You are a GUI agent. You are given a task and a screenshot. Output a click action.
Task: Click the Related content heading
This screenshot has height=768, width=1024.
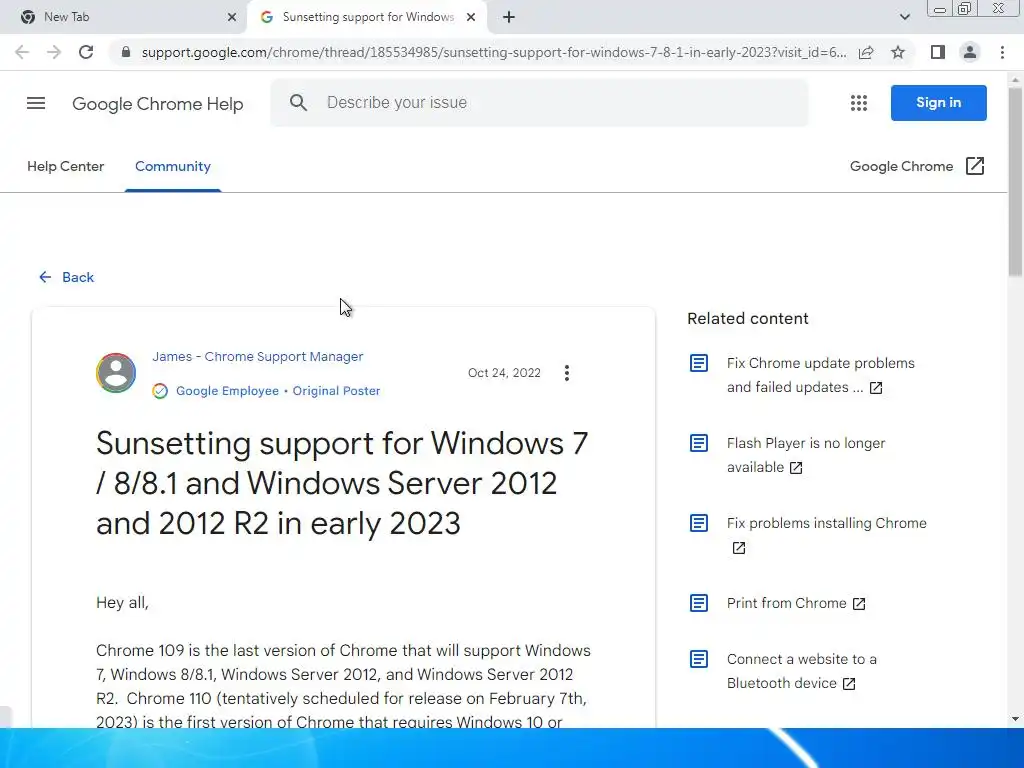click(748, 319)
